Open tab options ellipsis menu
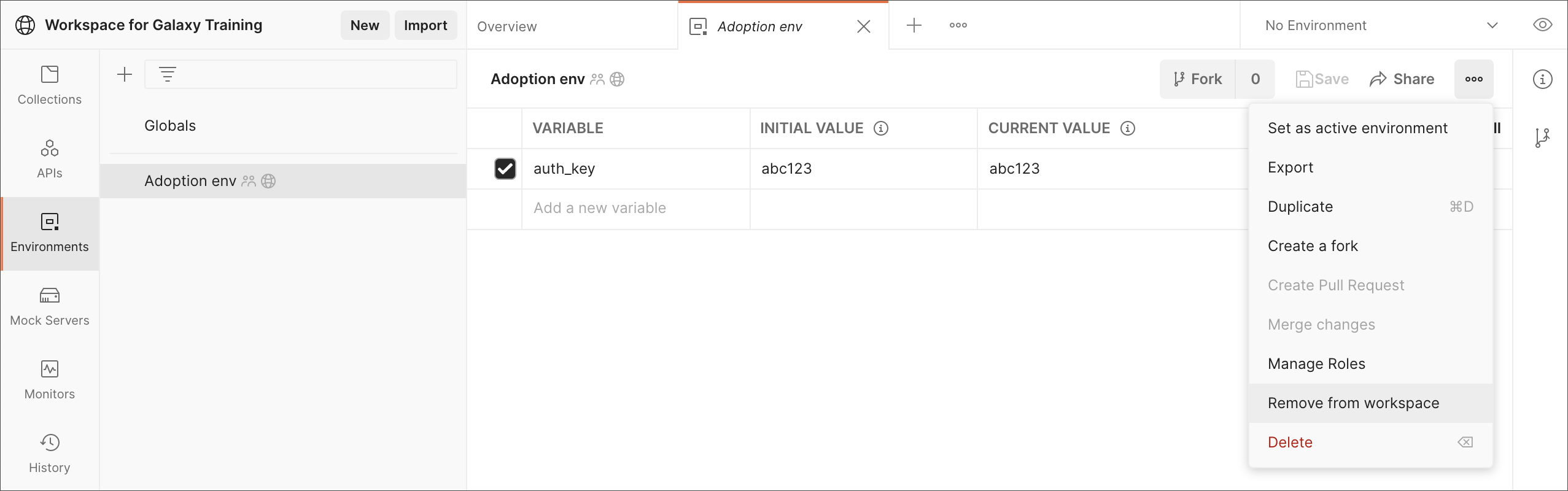The height and width of the screenshot is (491, 1568). tap(958, 25)
